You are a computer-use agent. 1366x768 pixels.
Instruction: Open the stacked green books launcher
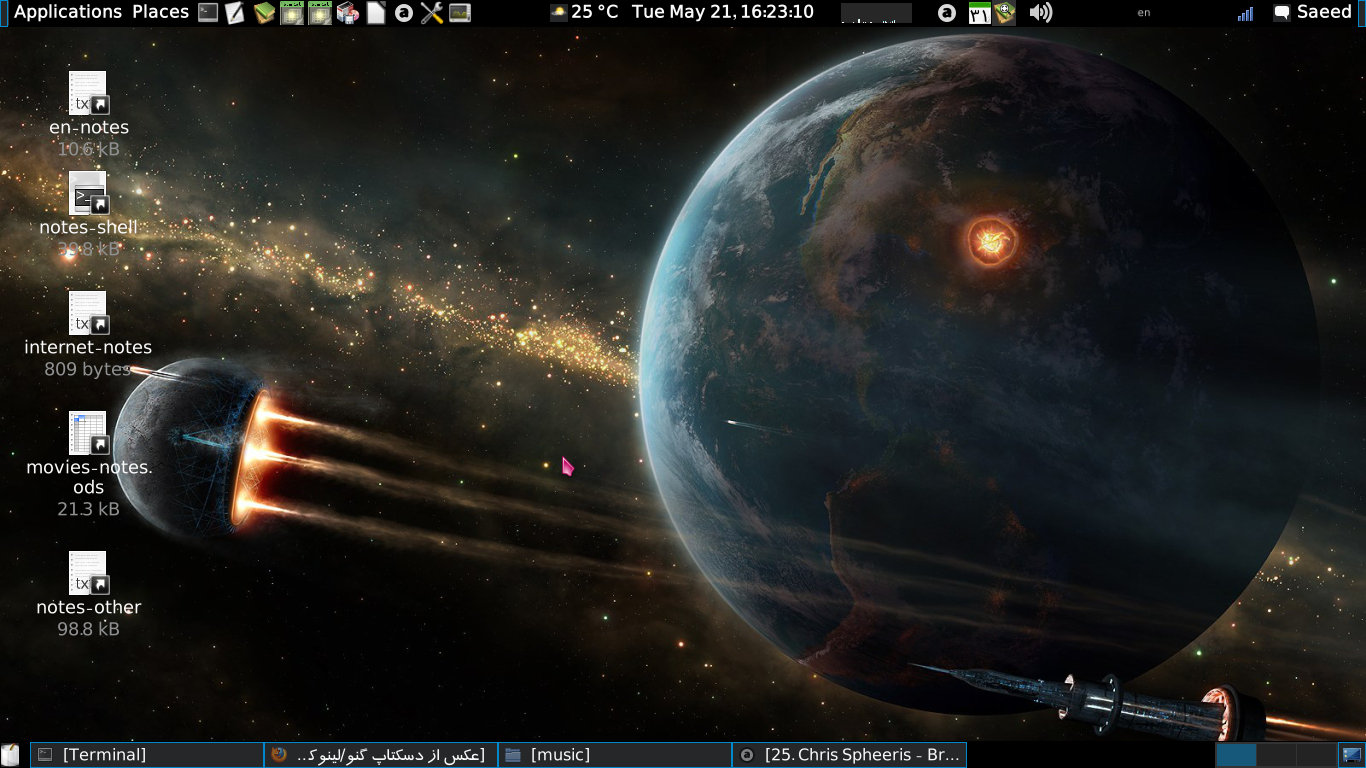[264, 13]
